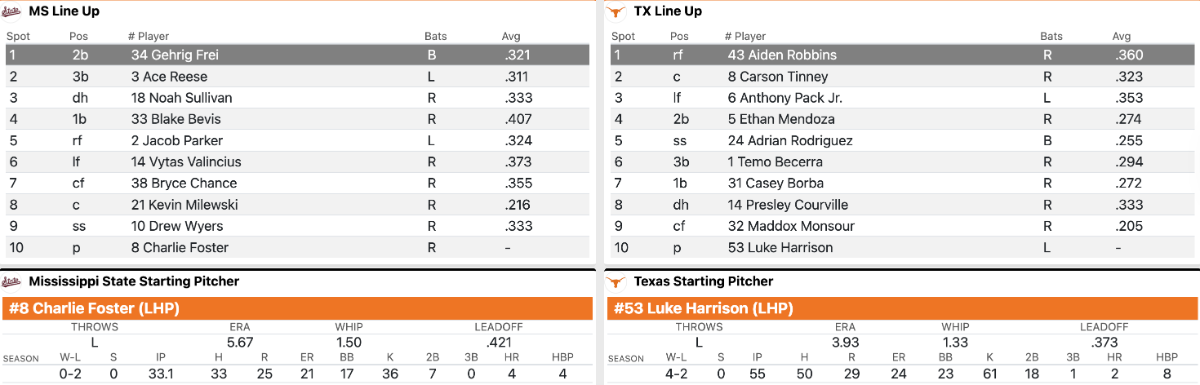Select Gehrig Frei lineup row
1200x385 pixels.
[297, 55]
